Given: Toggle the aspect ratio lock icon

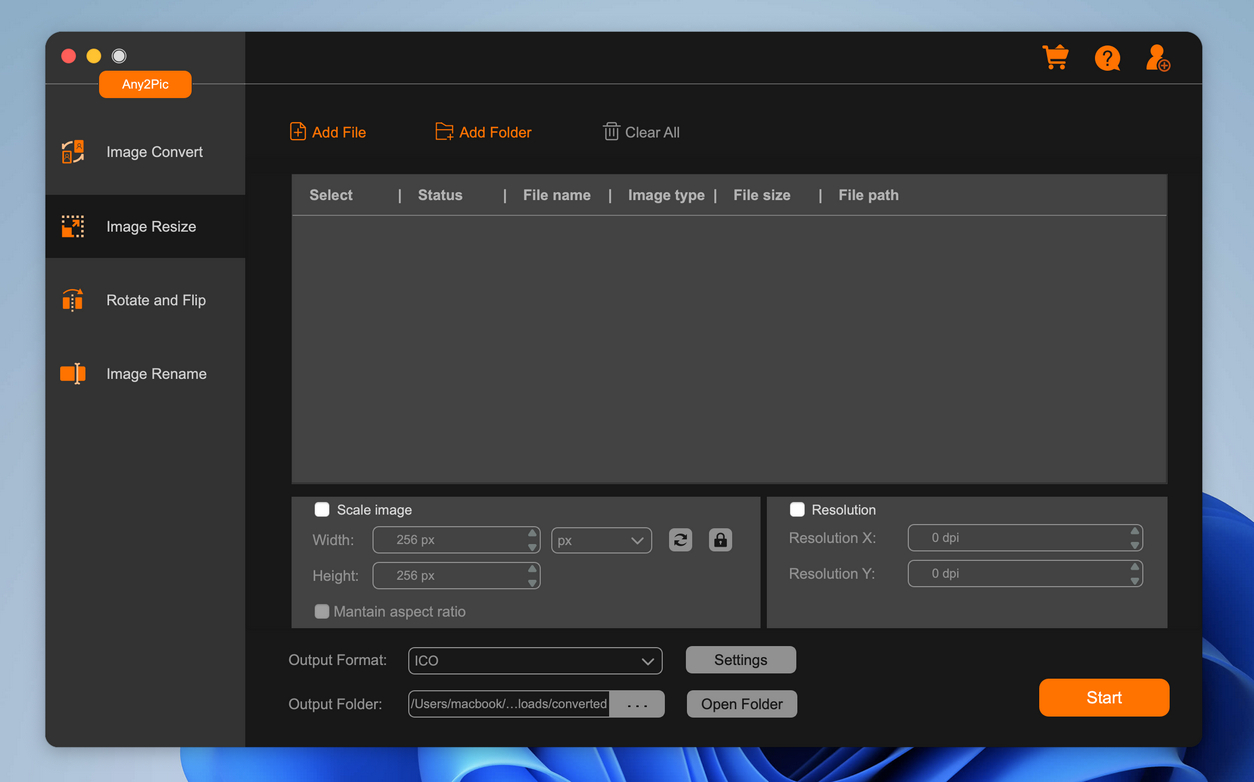Looking at the screenshot, I should tap(720, 540).
